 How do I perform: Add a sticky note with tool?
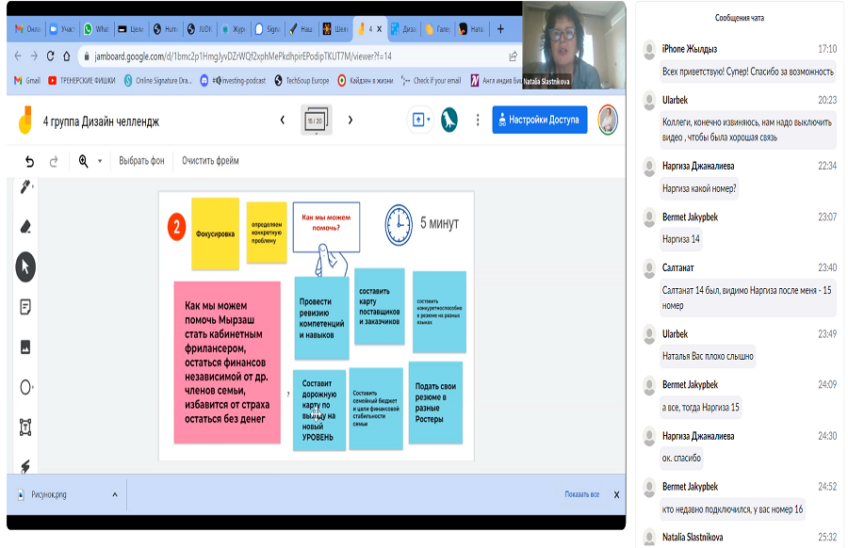(x=26, y=307)
